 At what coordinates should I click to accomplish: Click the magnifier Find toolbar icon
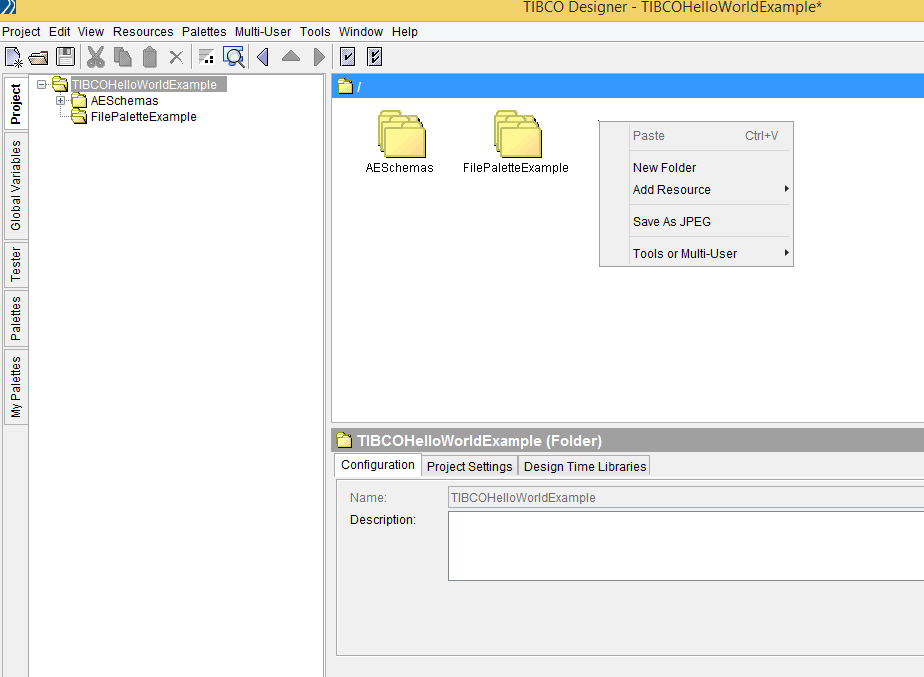tap(234, 57)
